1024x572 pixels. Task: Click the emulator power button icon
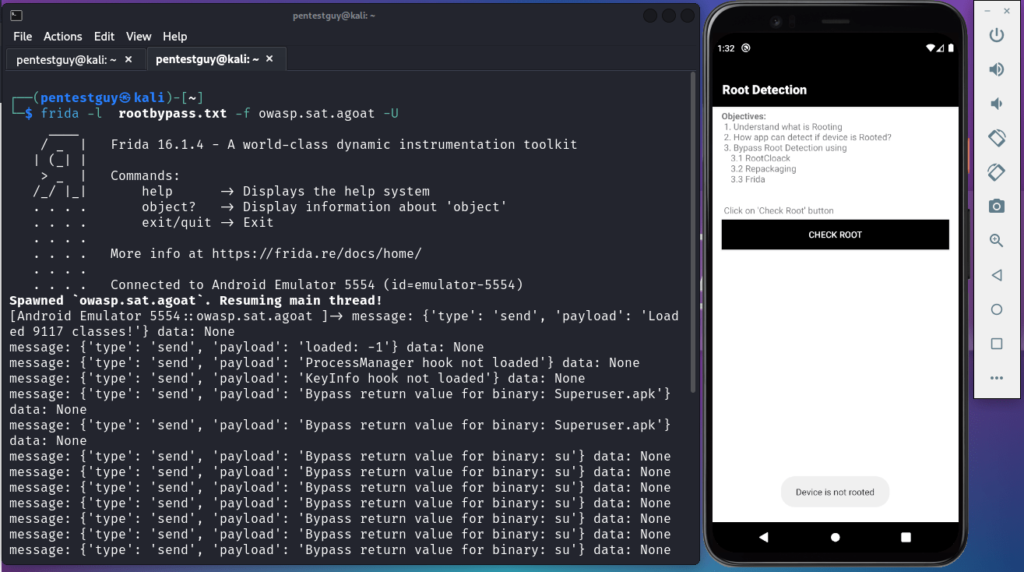(996, 35)
